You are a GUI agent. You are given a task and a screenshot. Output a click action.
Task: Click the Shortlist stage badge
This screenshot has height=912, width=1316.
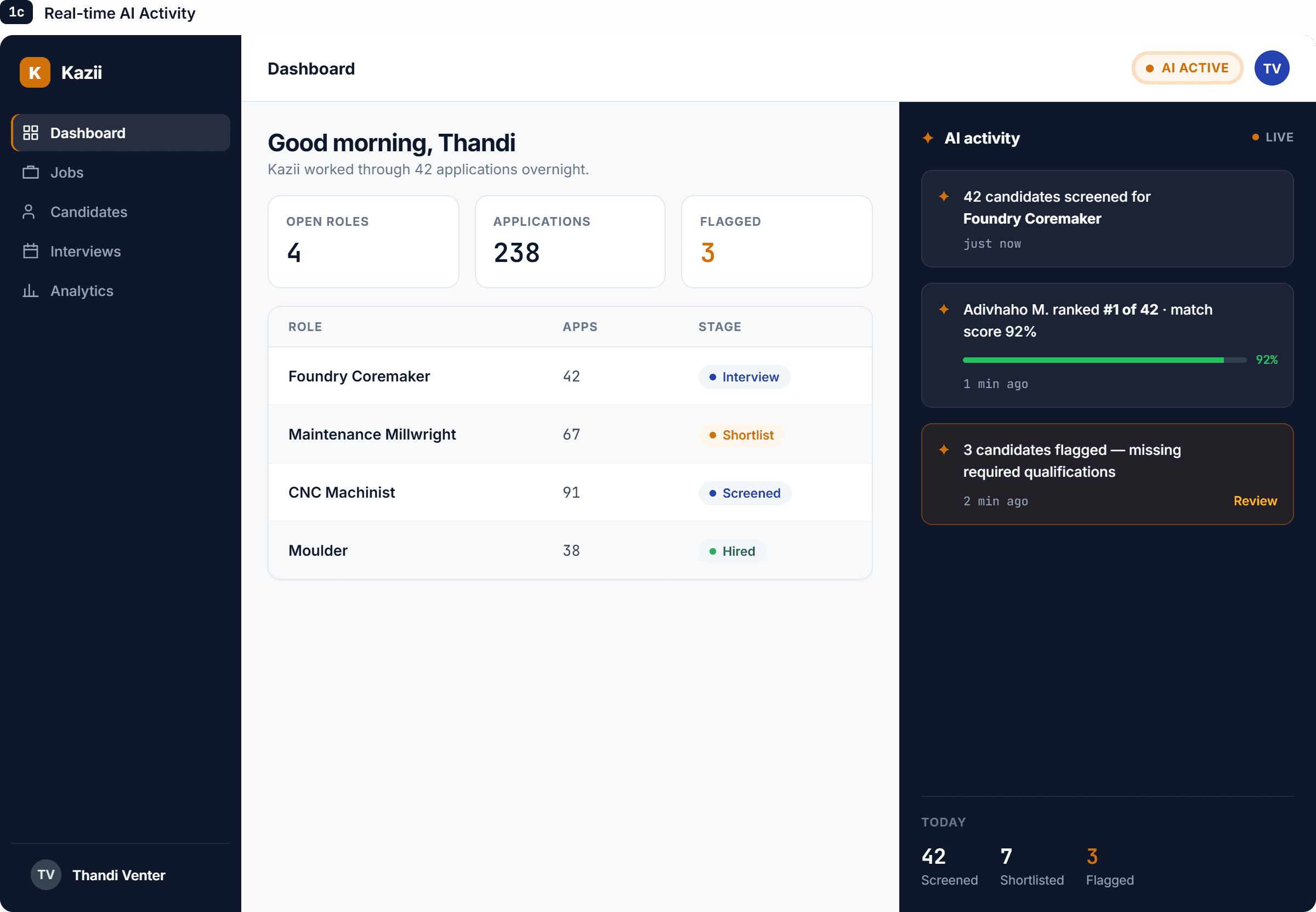(x=741, y=435)
